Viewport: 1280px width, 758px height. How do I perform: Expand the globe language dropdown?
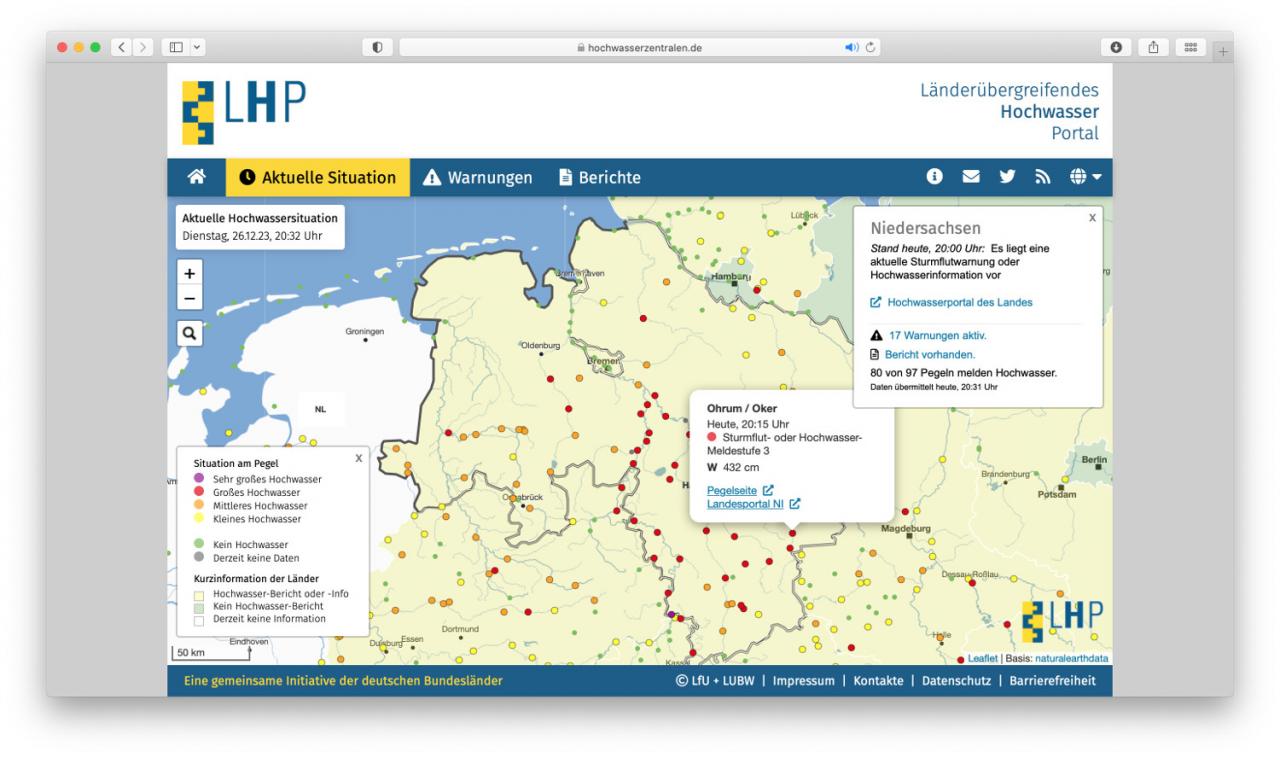pyautogui.click(x=1083, y=178)
